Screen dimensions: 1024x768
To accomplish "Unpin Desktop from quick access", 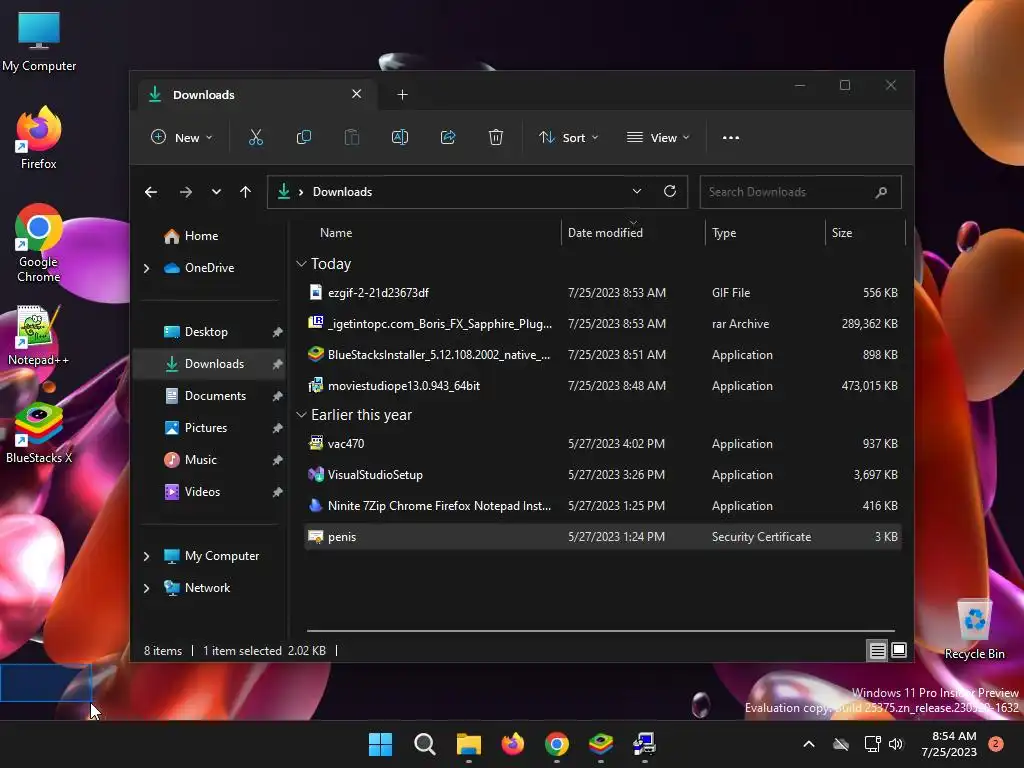I will pyautogui.click(x=278, y=332).
